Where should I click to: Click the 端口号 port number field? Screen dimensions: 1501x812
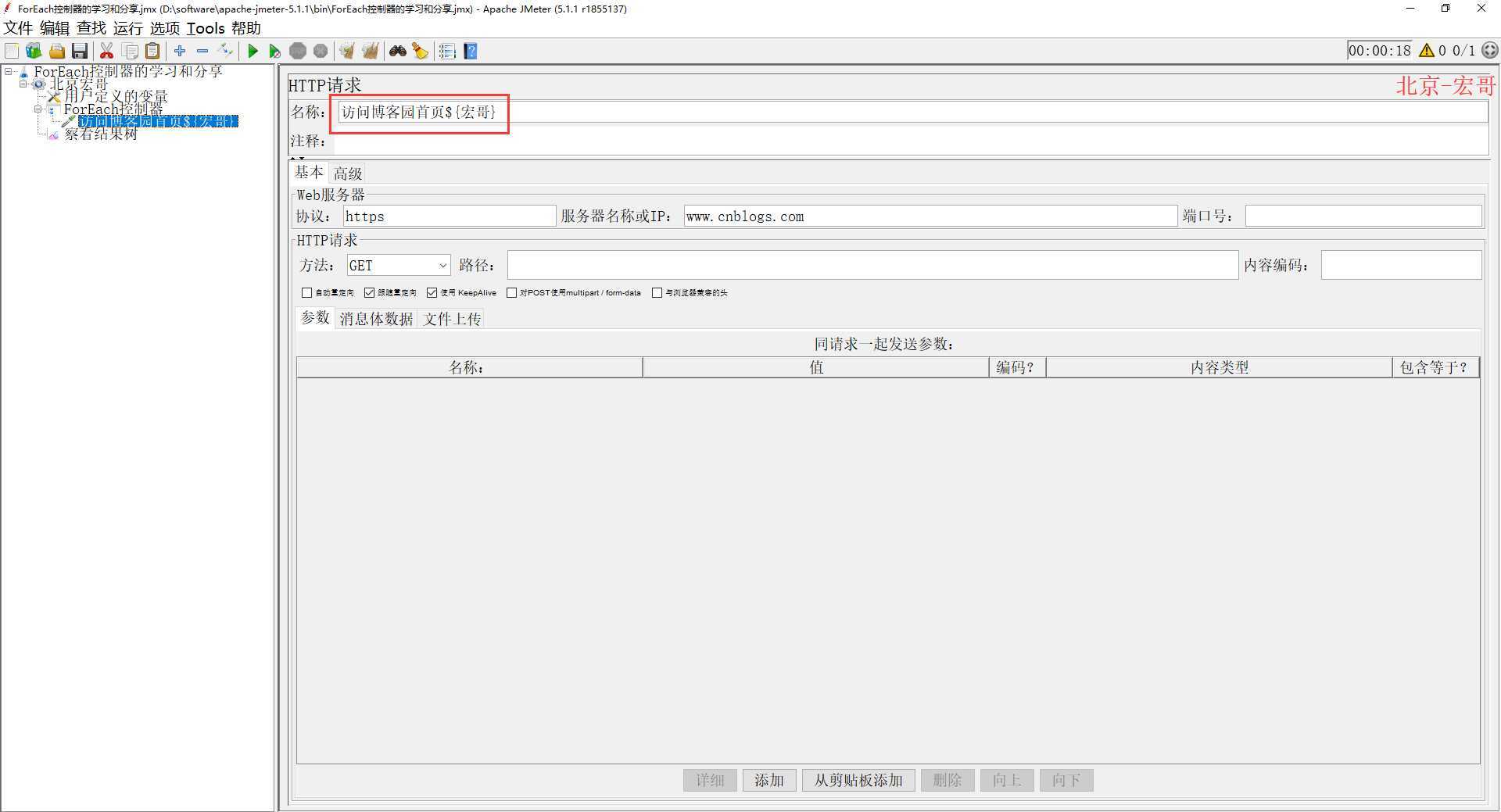point(1363,216)
